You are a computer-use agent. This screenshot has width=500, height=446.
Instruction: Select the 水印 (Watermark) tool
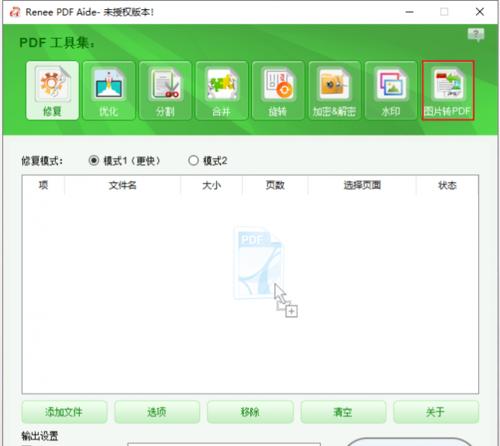(x=391, y=90)
